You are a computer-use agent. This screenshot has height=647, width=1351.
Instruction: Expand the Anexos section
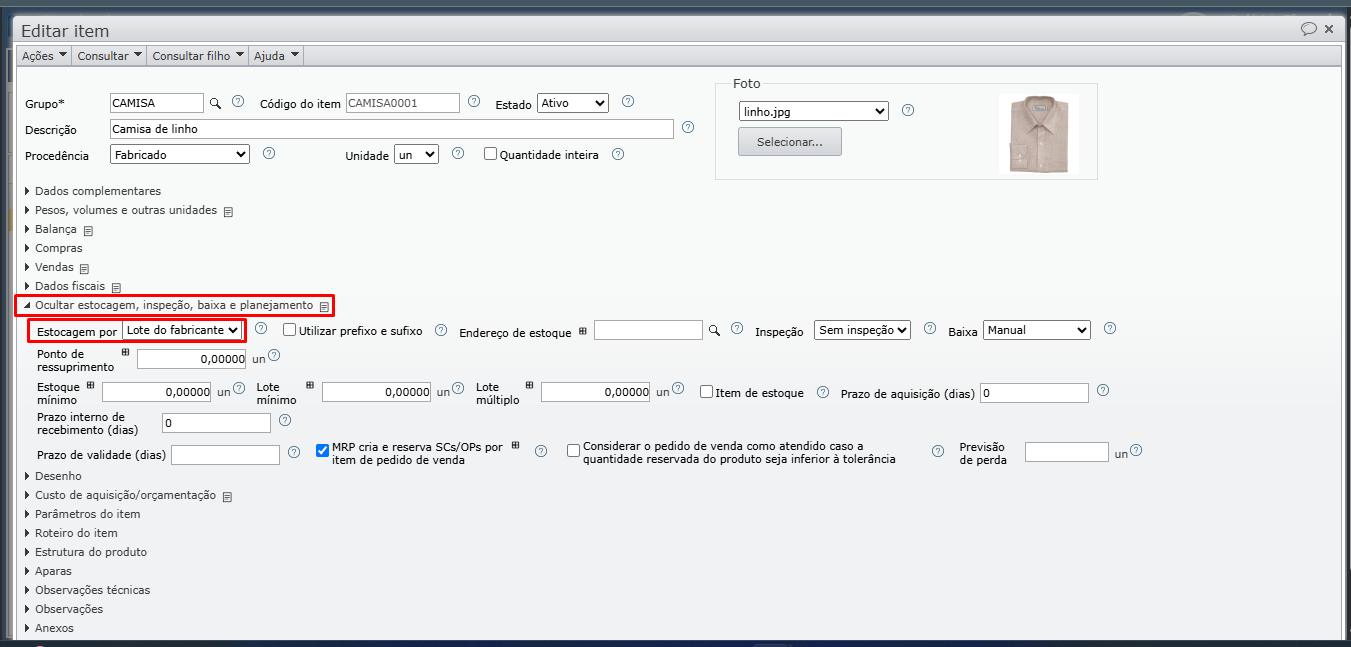49,628
